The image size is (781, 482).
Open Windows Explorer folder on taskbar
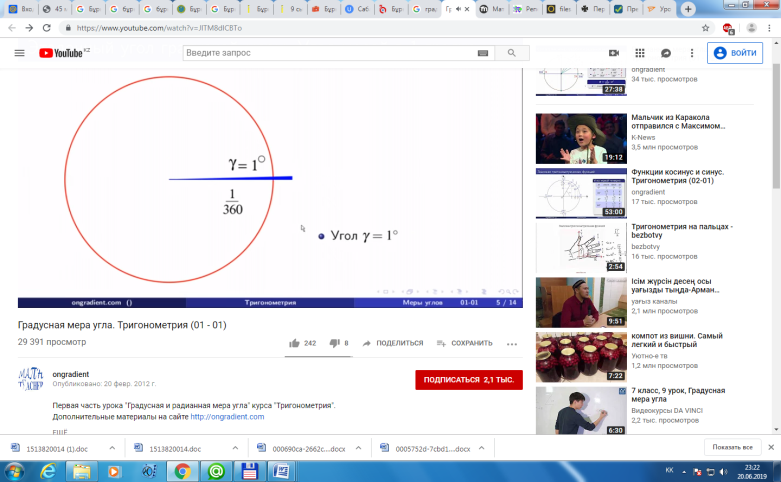[x=81, y=471]
